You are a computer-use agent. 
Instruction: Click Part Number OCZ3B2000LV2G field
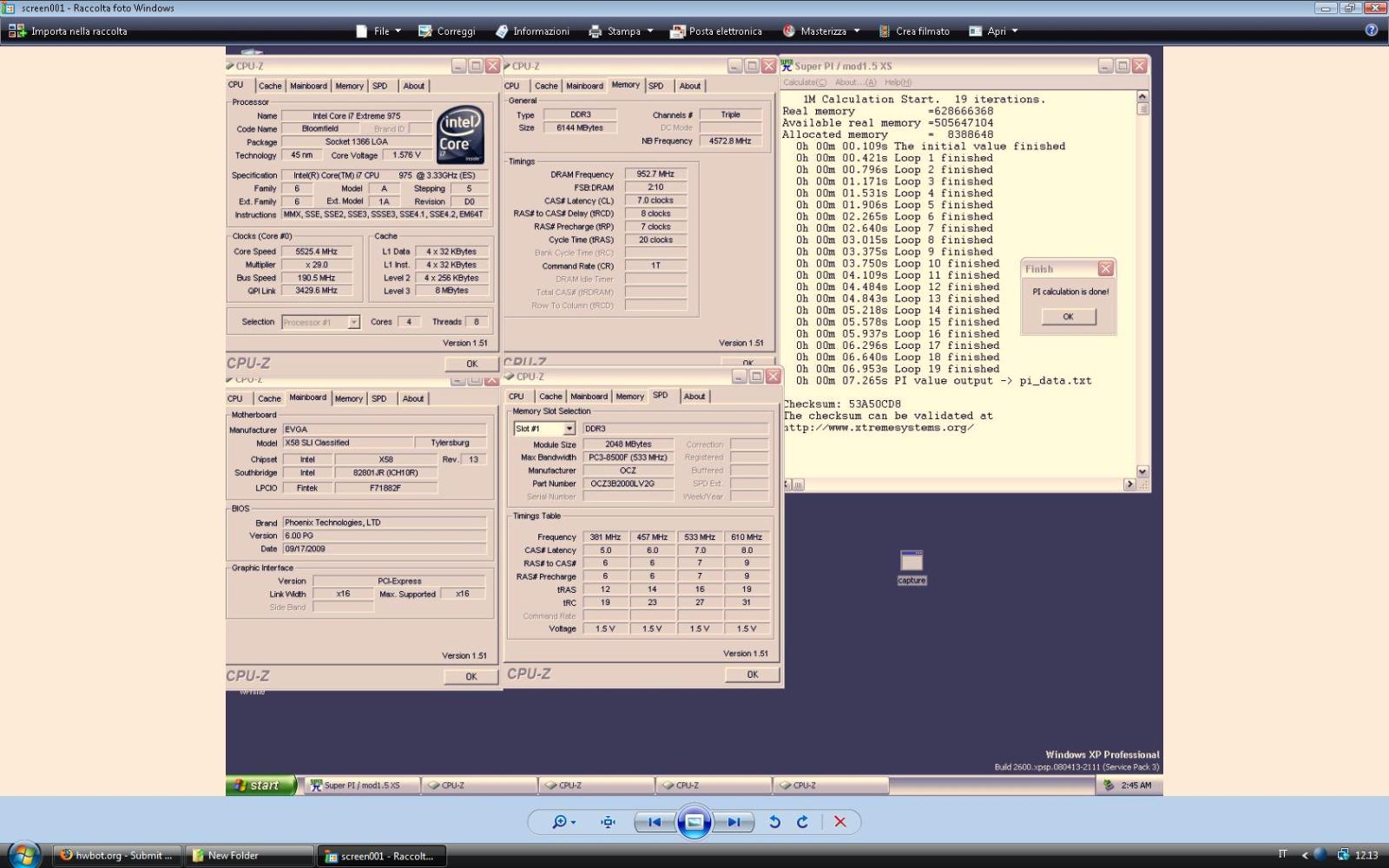[628, 483]
